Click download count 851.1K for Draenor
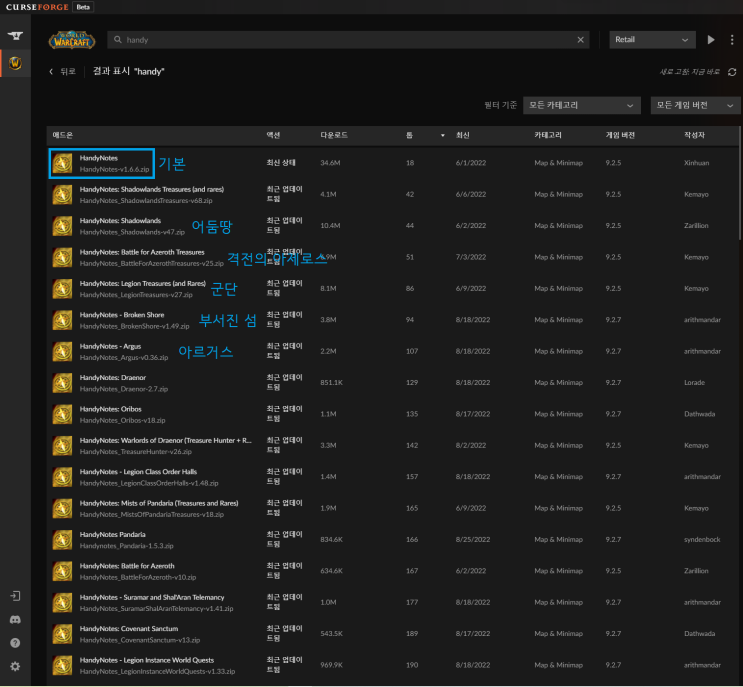Screen dimensions: 743x687 tap(331, 383)
